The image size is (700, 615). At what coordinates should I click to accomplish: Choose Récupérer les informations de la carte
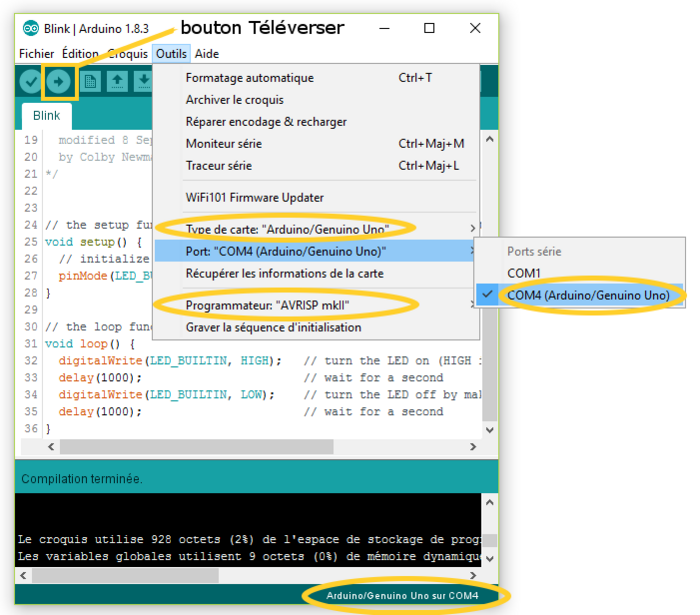point(316,274)
